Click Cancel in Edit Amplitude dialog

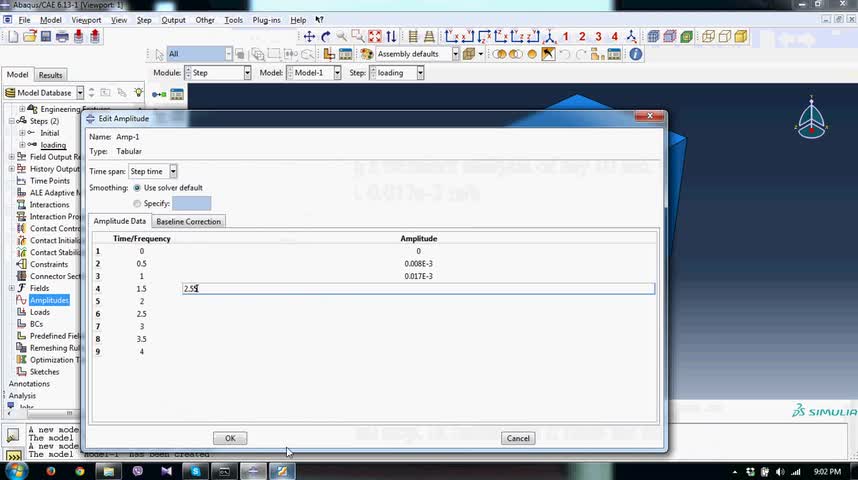pos(518,438)
